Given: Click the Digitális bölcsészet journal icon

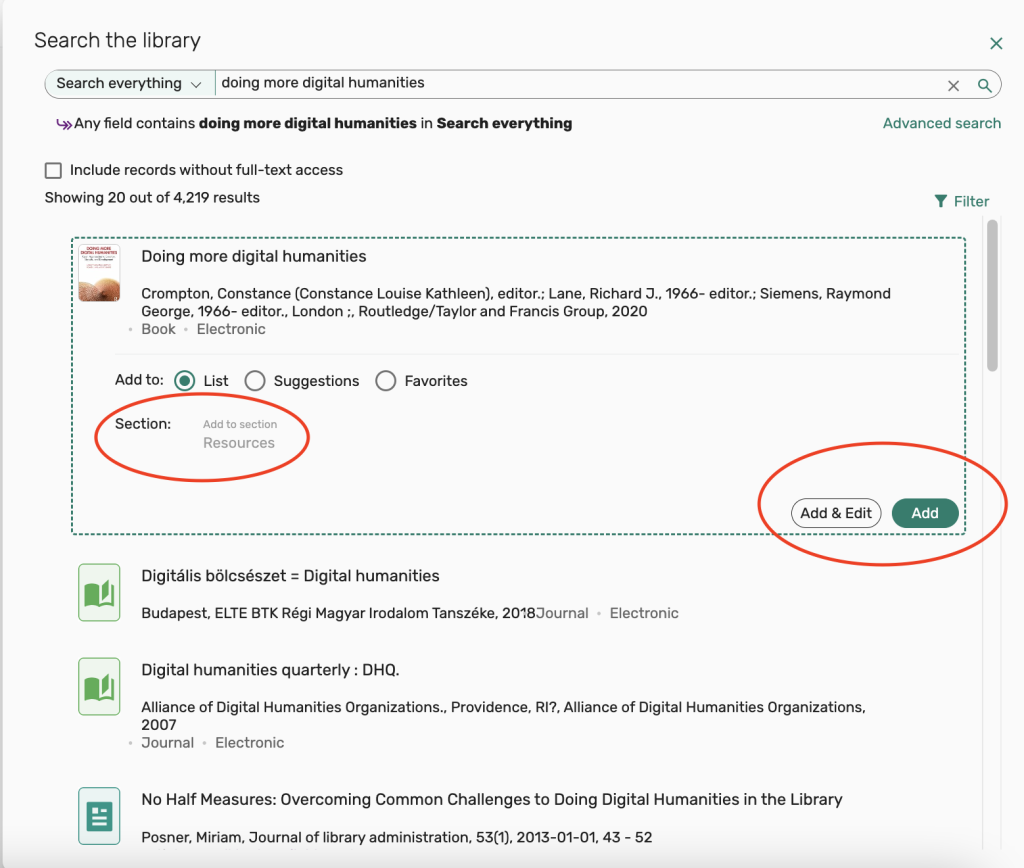Looking at the screenshot, I should (x=99, y=593).
